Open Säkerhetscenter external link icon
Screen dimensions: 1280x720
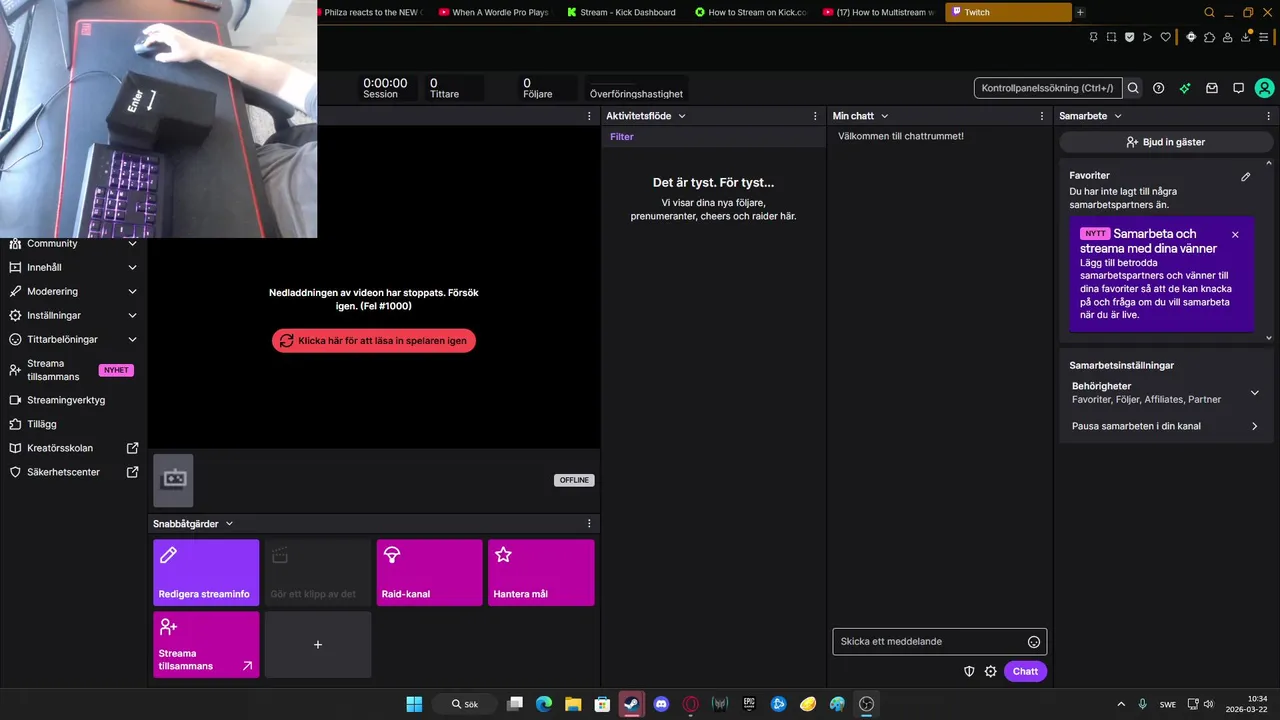click(x=132, y=472)
